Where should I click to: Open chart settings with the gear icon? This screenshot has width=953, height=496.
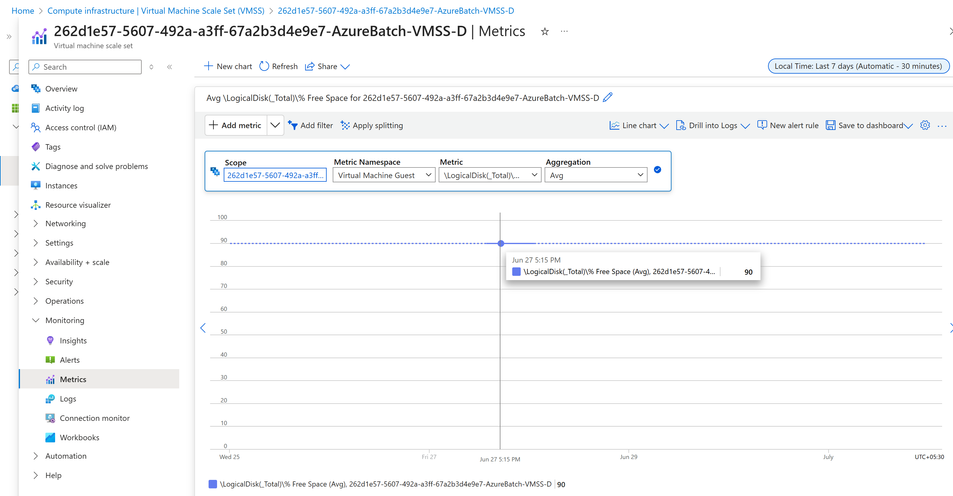(x=925, y=125)
